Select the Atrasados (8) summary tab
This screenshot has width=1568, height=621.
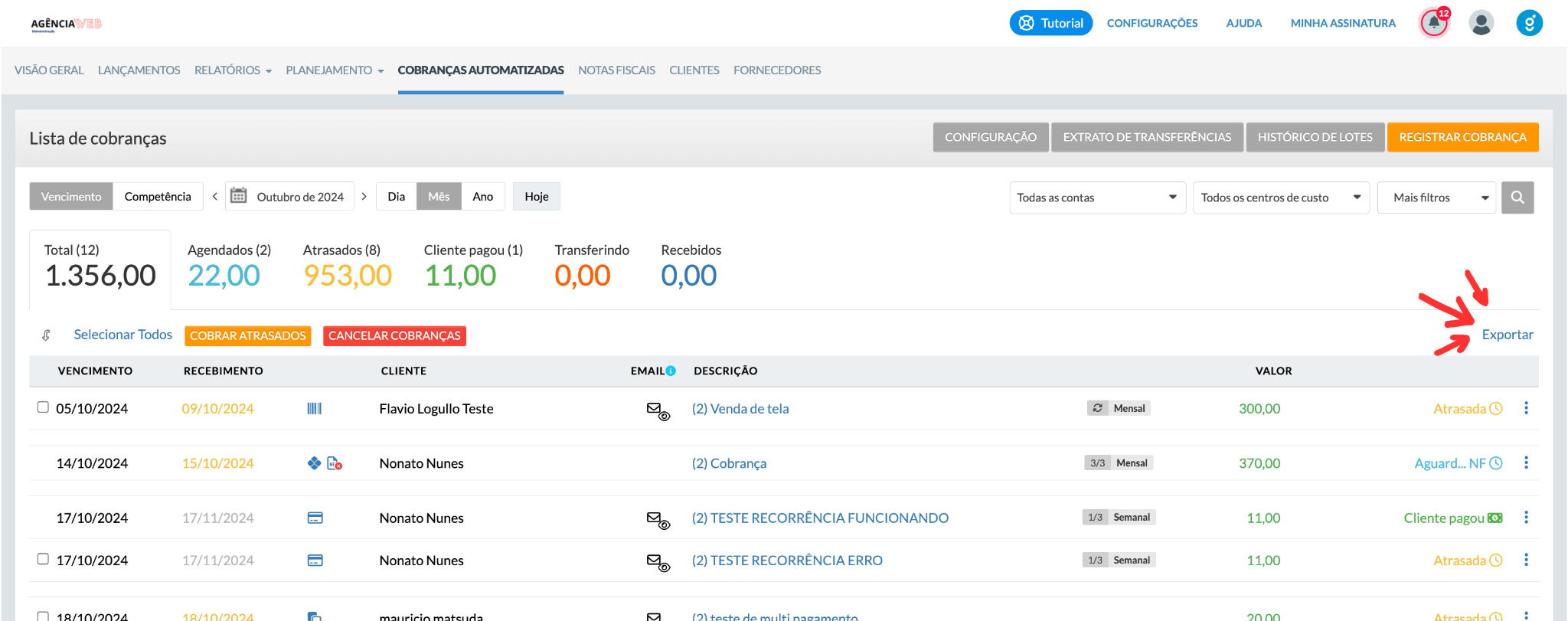point(348,266)
